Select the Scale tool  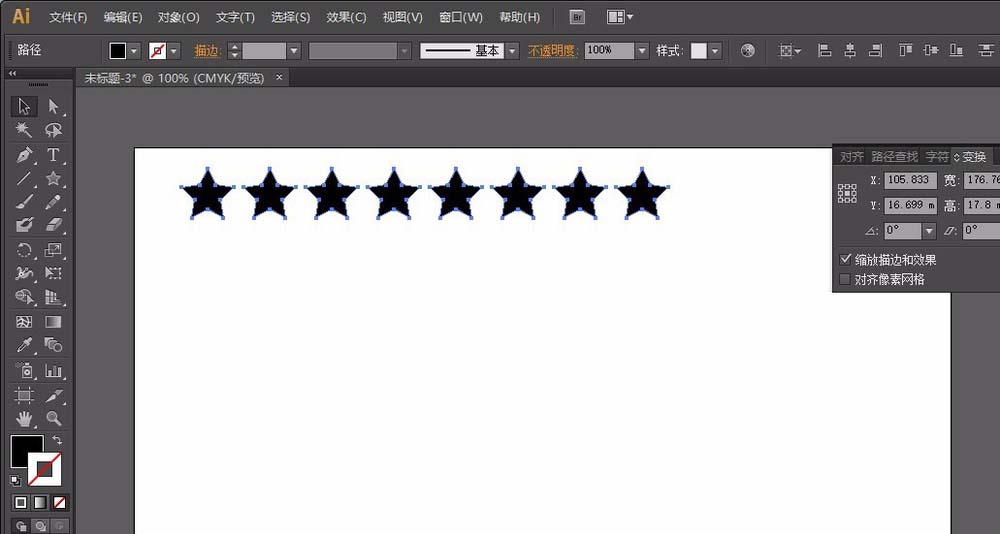(54, 250)
